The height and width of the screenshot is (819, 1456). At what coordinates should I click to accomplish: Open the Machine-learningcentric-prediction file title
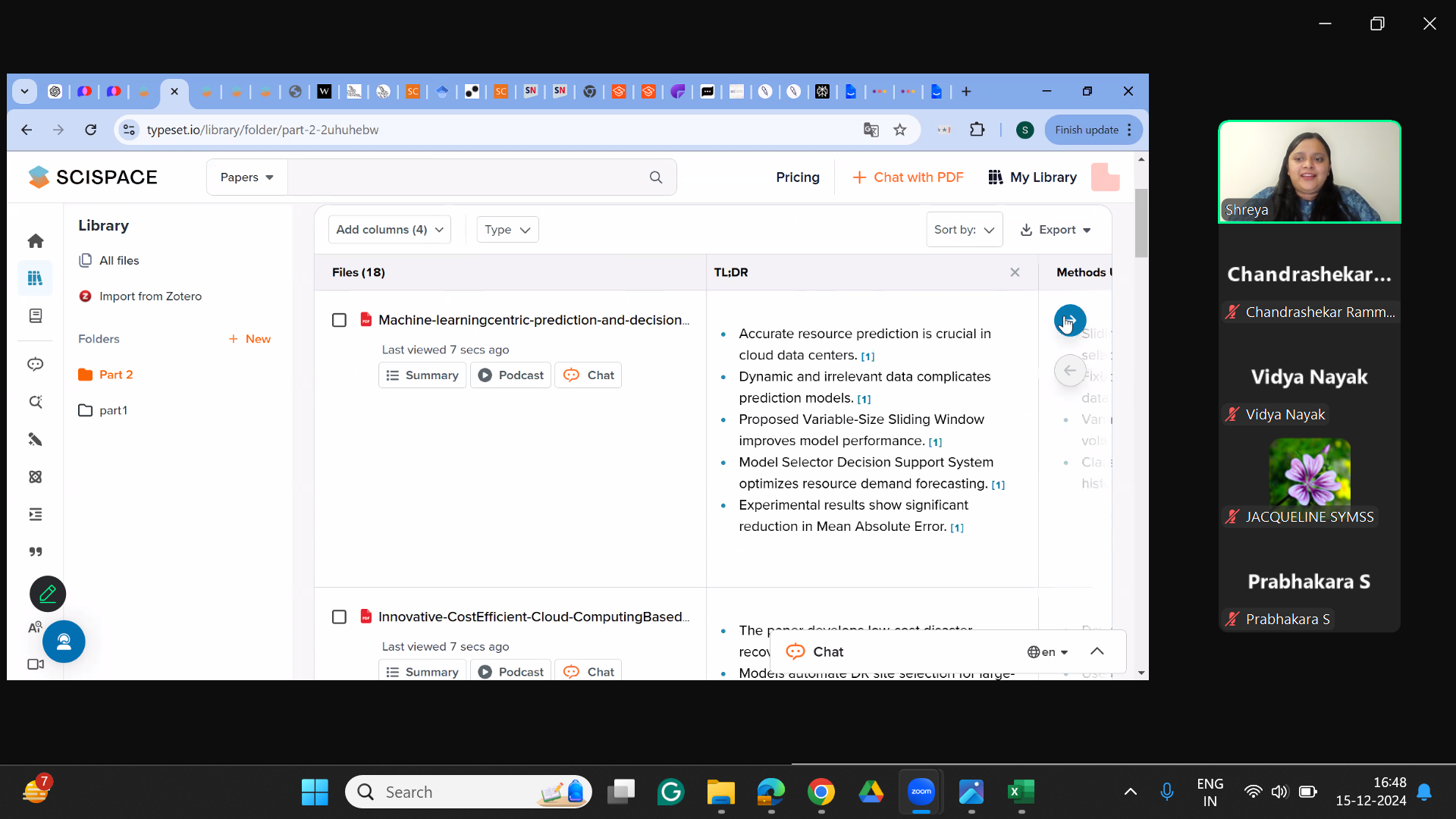tap(534, 320)
